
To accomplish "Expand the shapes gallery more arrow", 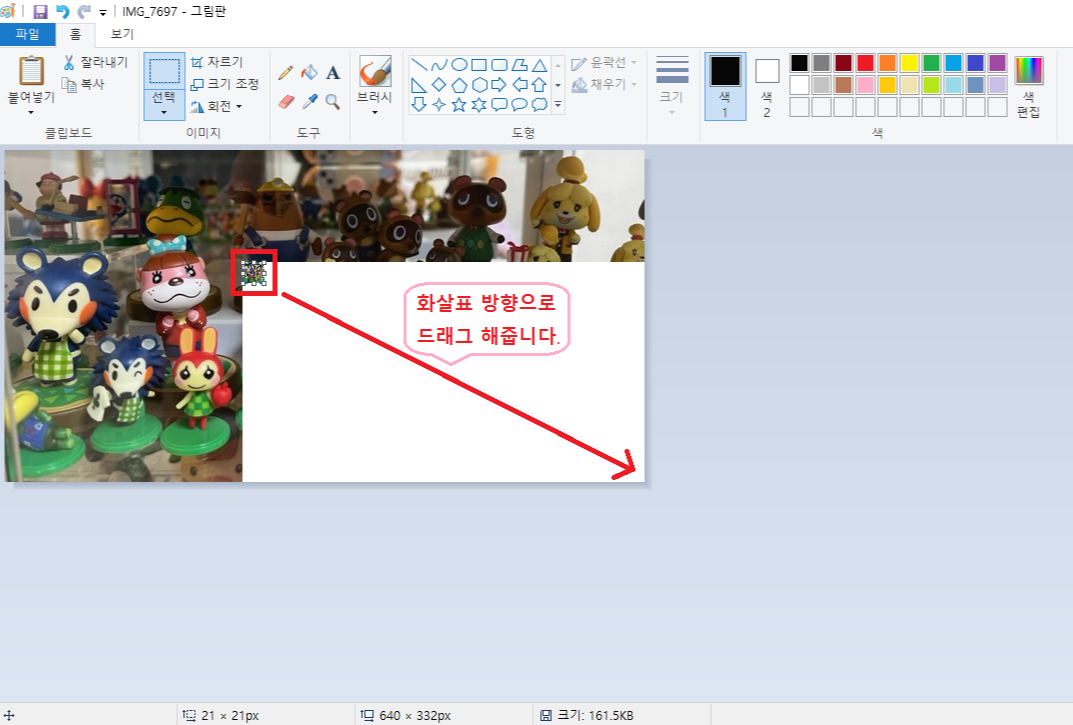I will pos(558,105).
